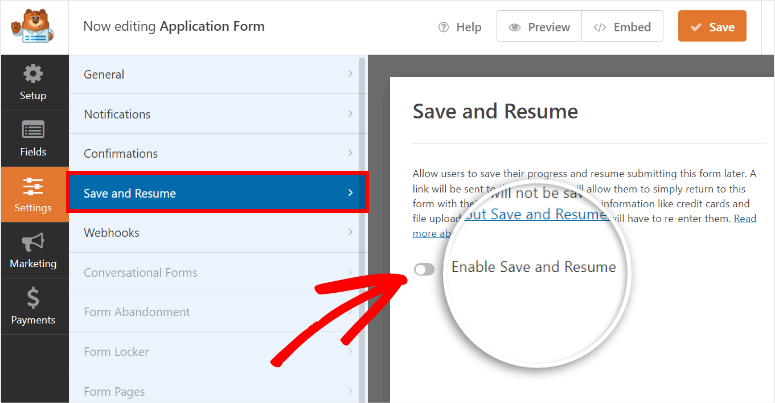This screenshot has width=775, height=403.
Task: Open the Fields list icon
Action: [33, 130]
